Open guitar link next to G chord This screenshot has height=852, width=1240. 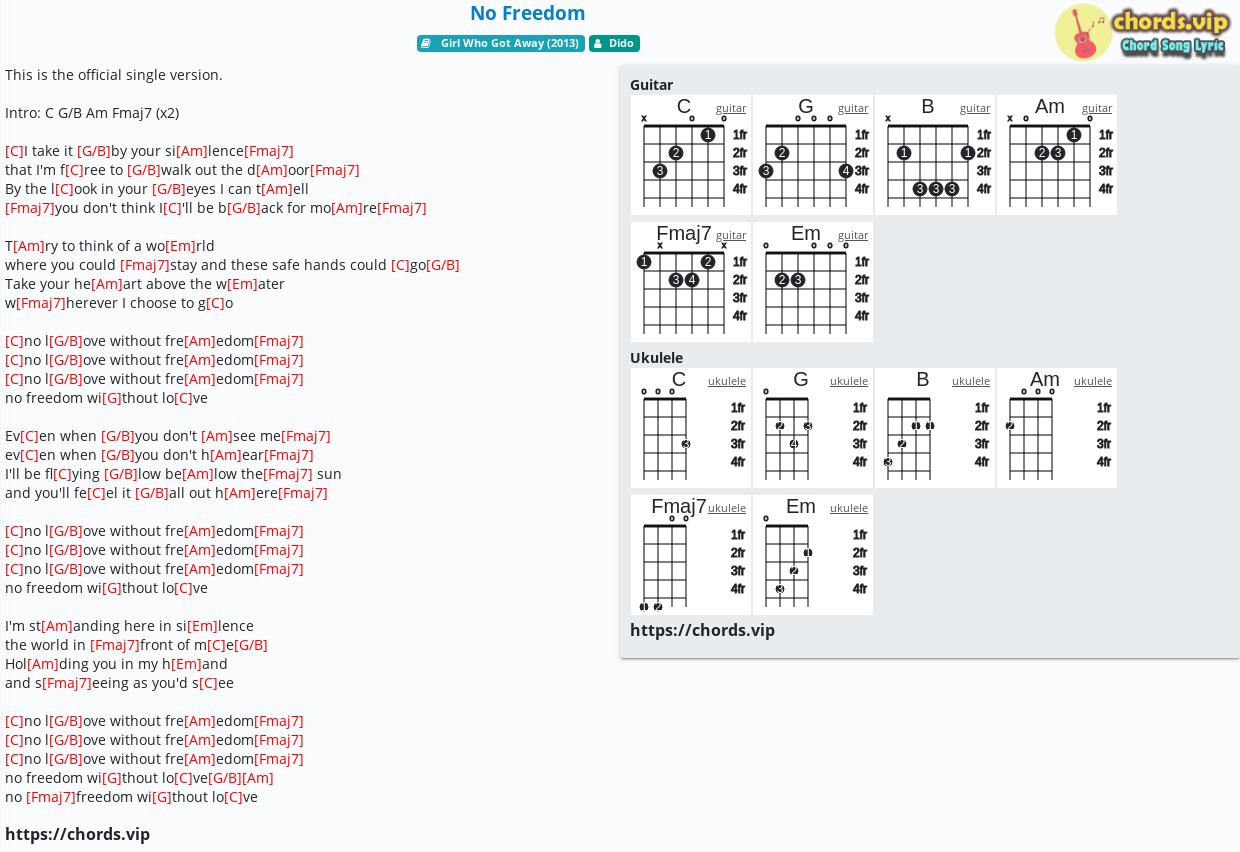pyautogui.click(x=853, y=108)
